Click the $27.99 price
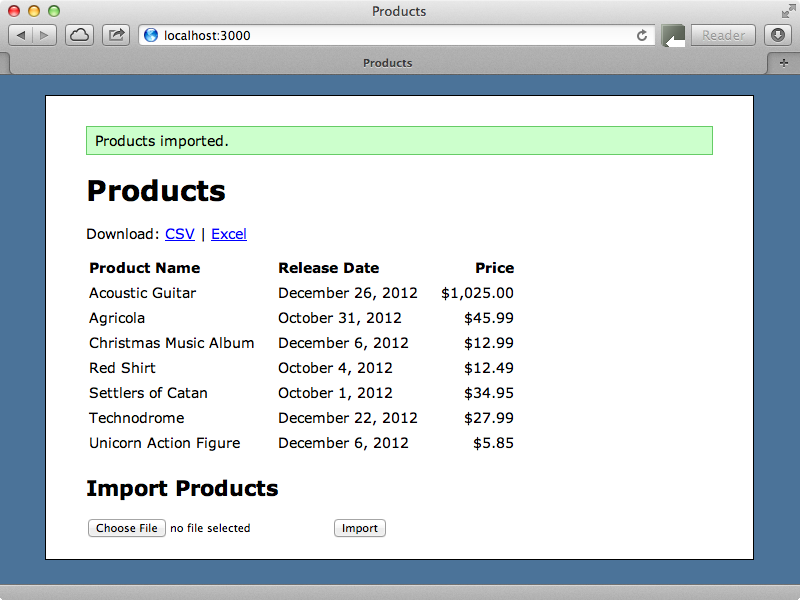Image resolution: width=800 pixels, height=600 pixels. click(x=489, y=418)
